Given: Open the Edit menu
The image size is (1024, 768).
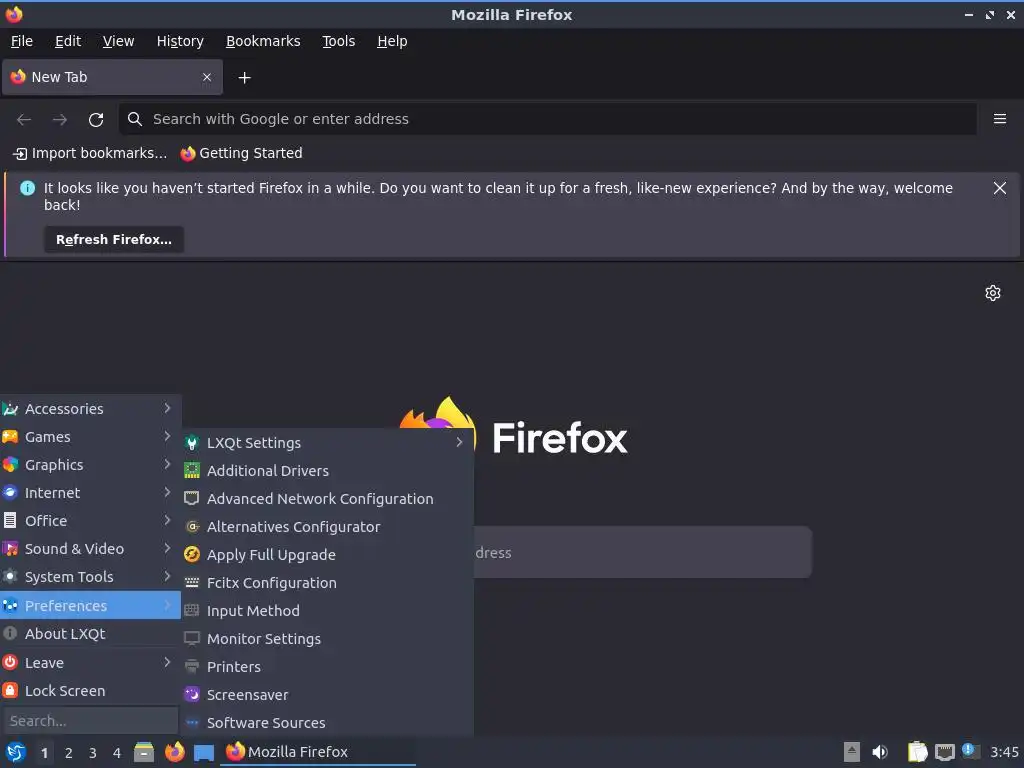Looking at the screenshot, I should click(68, 41).
